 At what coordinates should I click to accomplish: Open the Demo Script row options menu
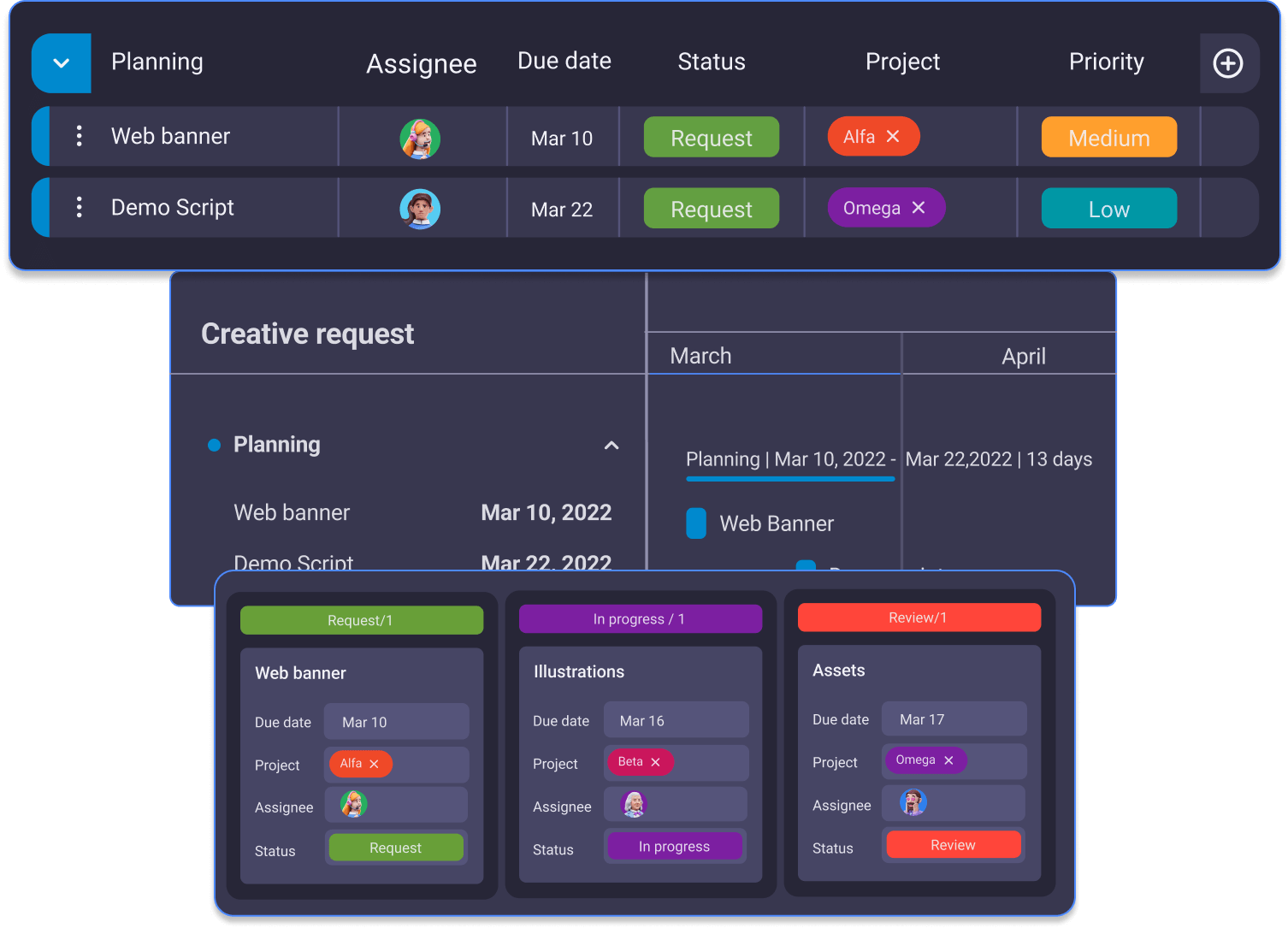(x=80, y=207)
